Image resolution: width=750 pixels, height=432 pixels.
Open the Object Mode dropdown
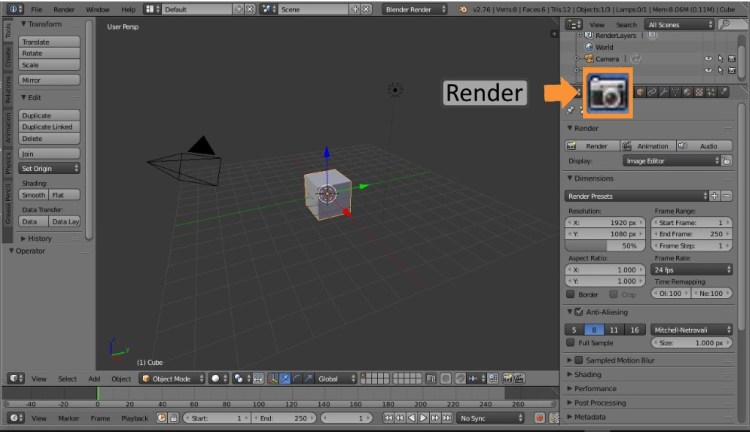coord(172,379)
